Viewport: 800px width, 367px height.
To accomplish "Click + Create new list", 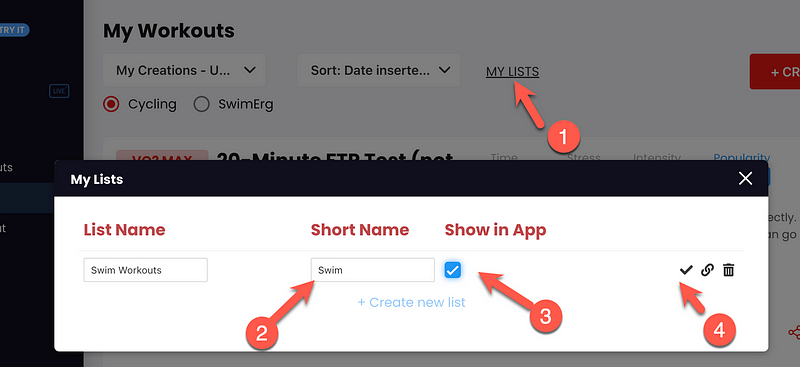I will [411, 302].
